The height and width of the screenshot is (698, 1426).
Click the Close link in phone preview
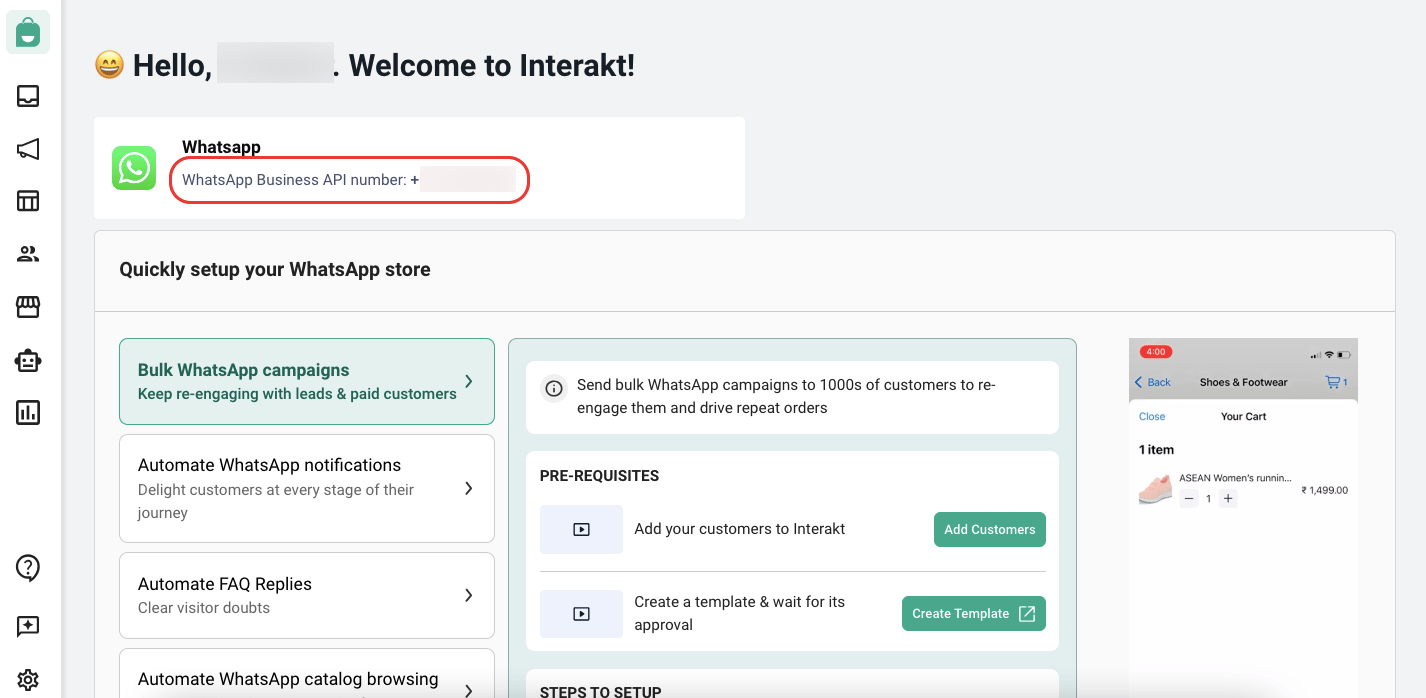click(x=1152, y=416)
